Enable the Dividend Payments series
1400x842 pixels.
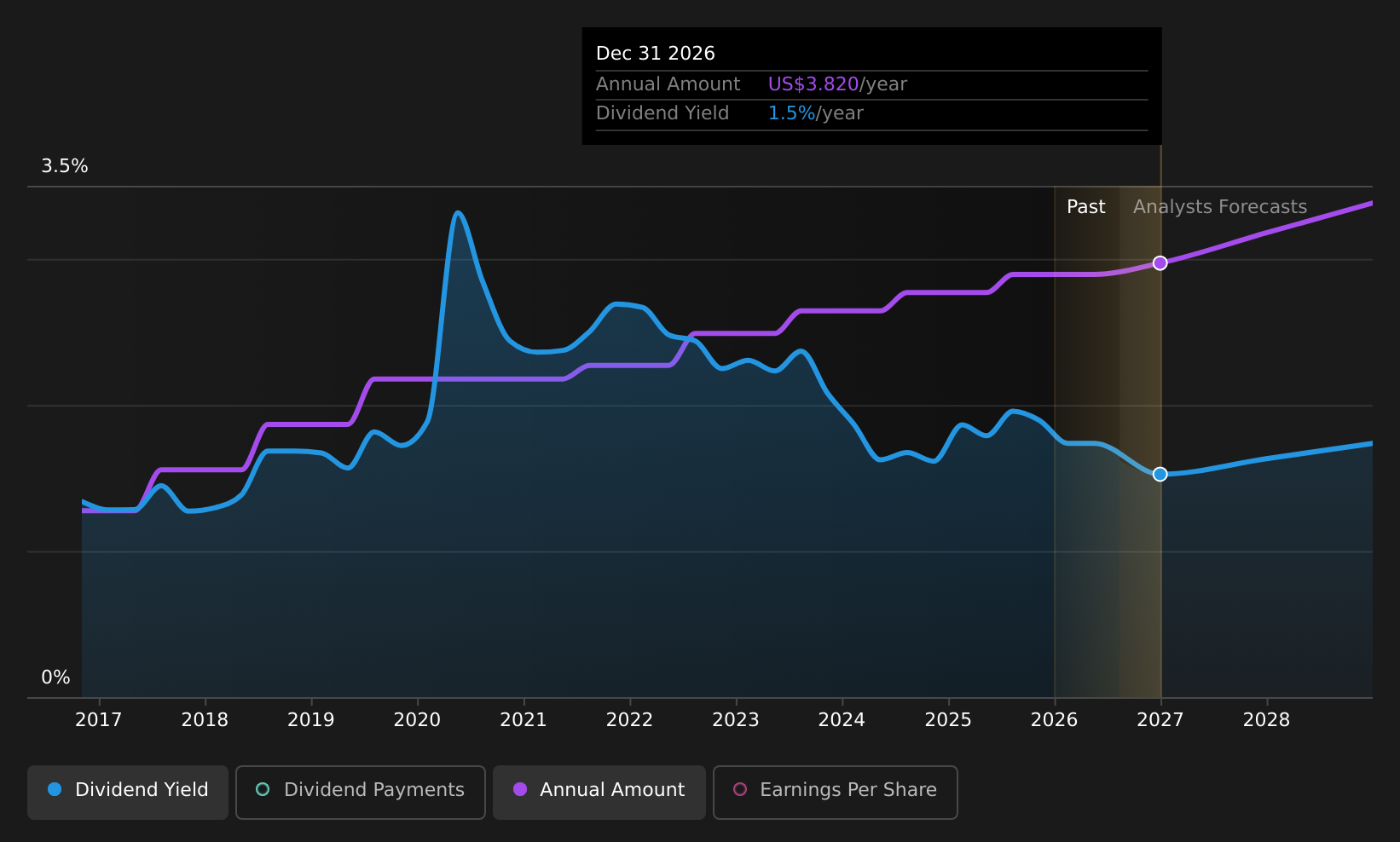pyautogui.click(x=360, y=792)
